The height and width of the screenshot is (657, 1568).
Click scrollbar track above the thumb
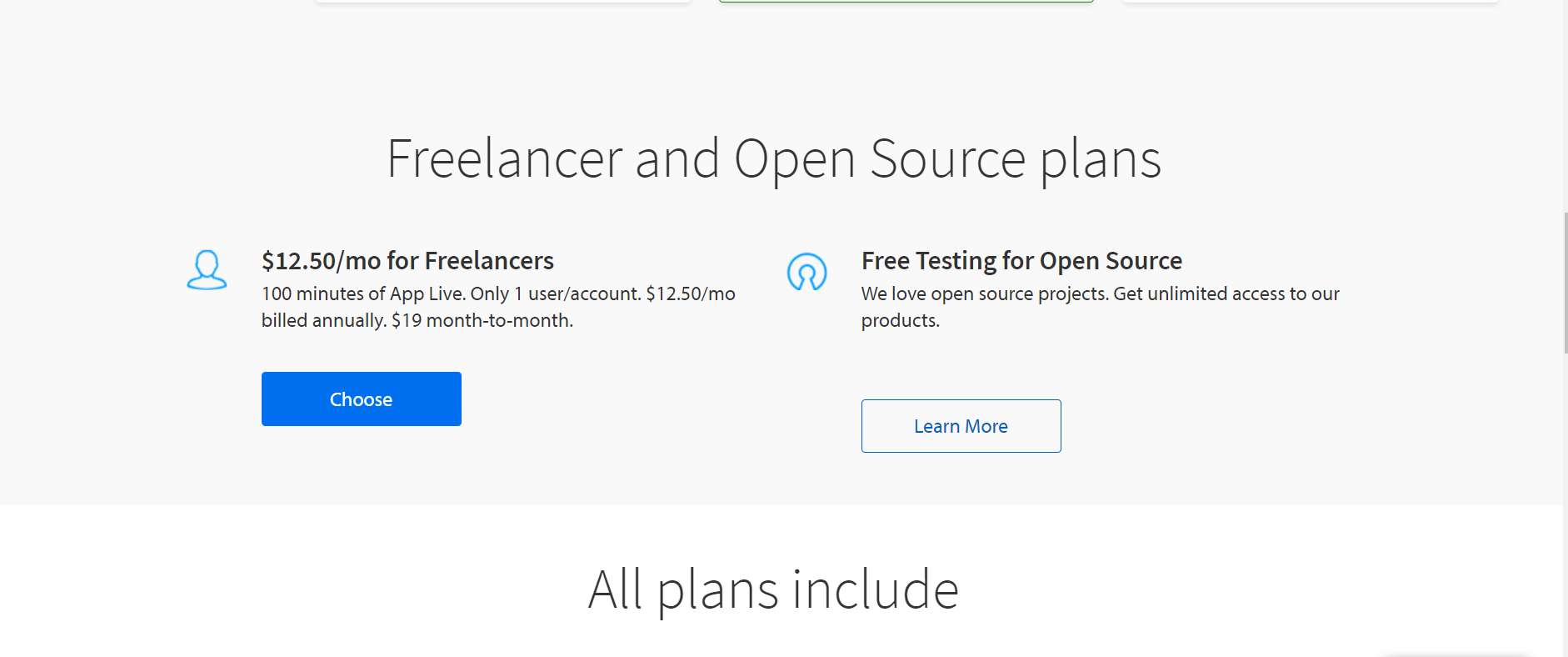(1566, 104)
